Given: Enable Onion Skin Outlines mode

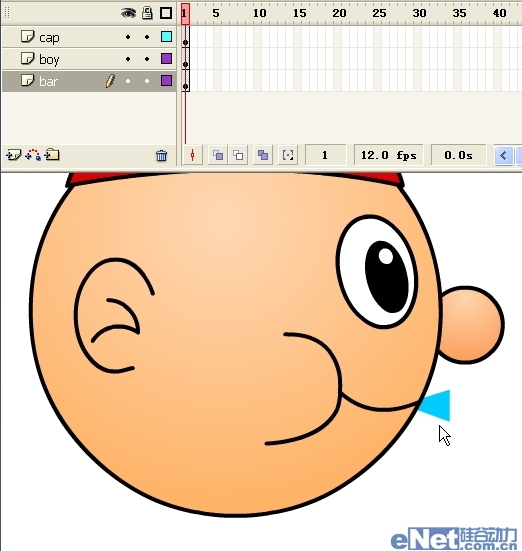Looking at the screenshot, I should click(238, 155).
